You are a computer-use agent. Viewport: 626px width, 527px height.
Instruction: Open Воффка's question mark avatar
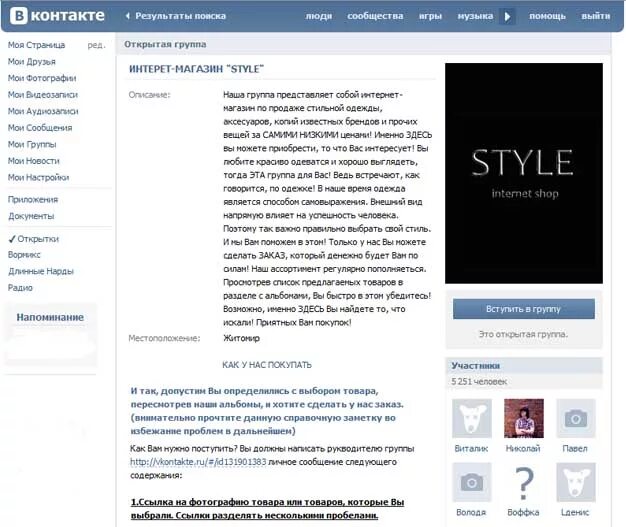[x=523, y=482]
